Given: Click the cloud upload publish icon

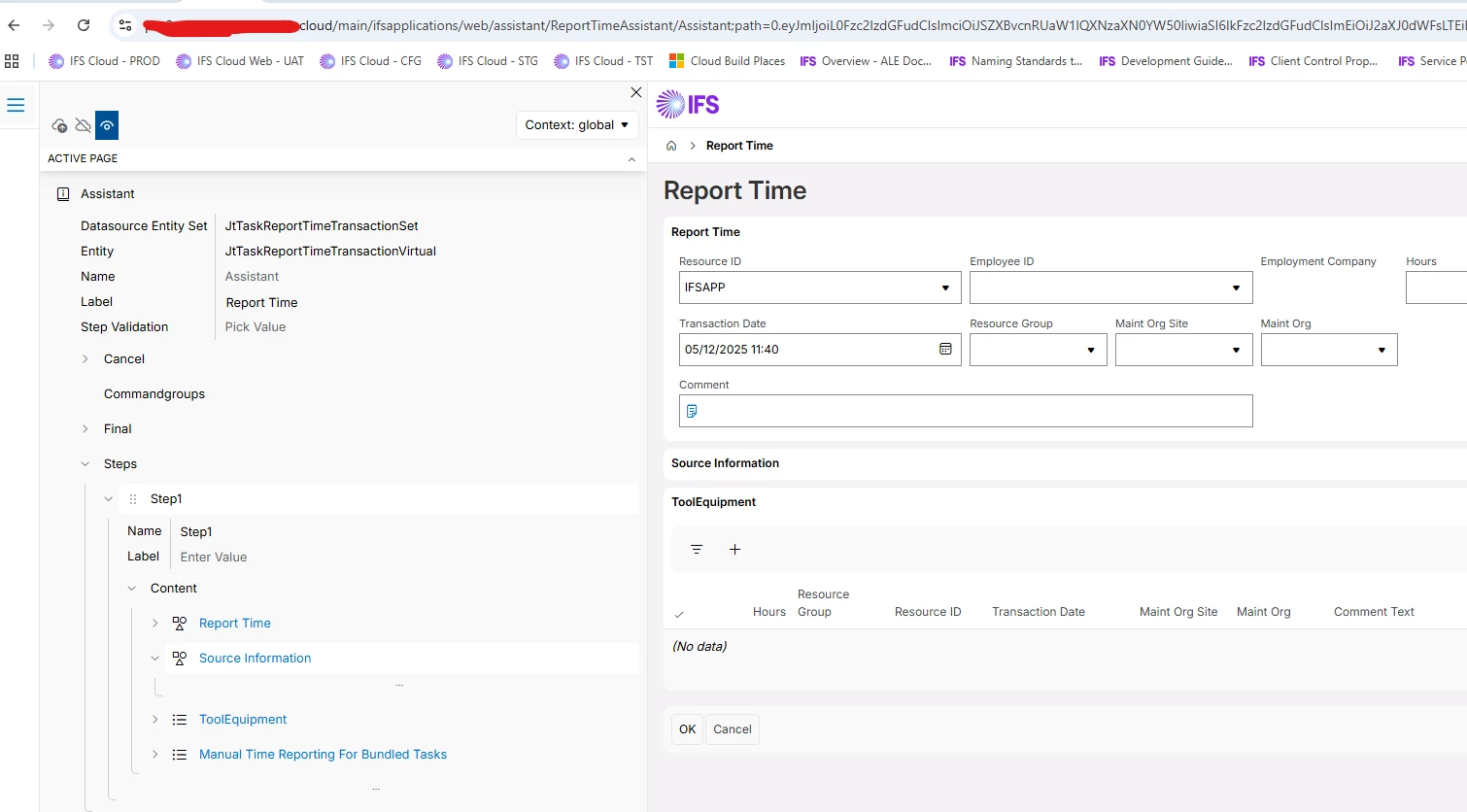Looking at the screenshot, I should click(59, 125).
